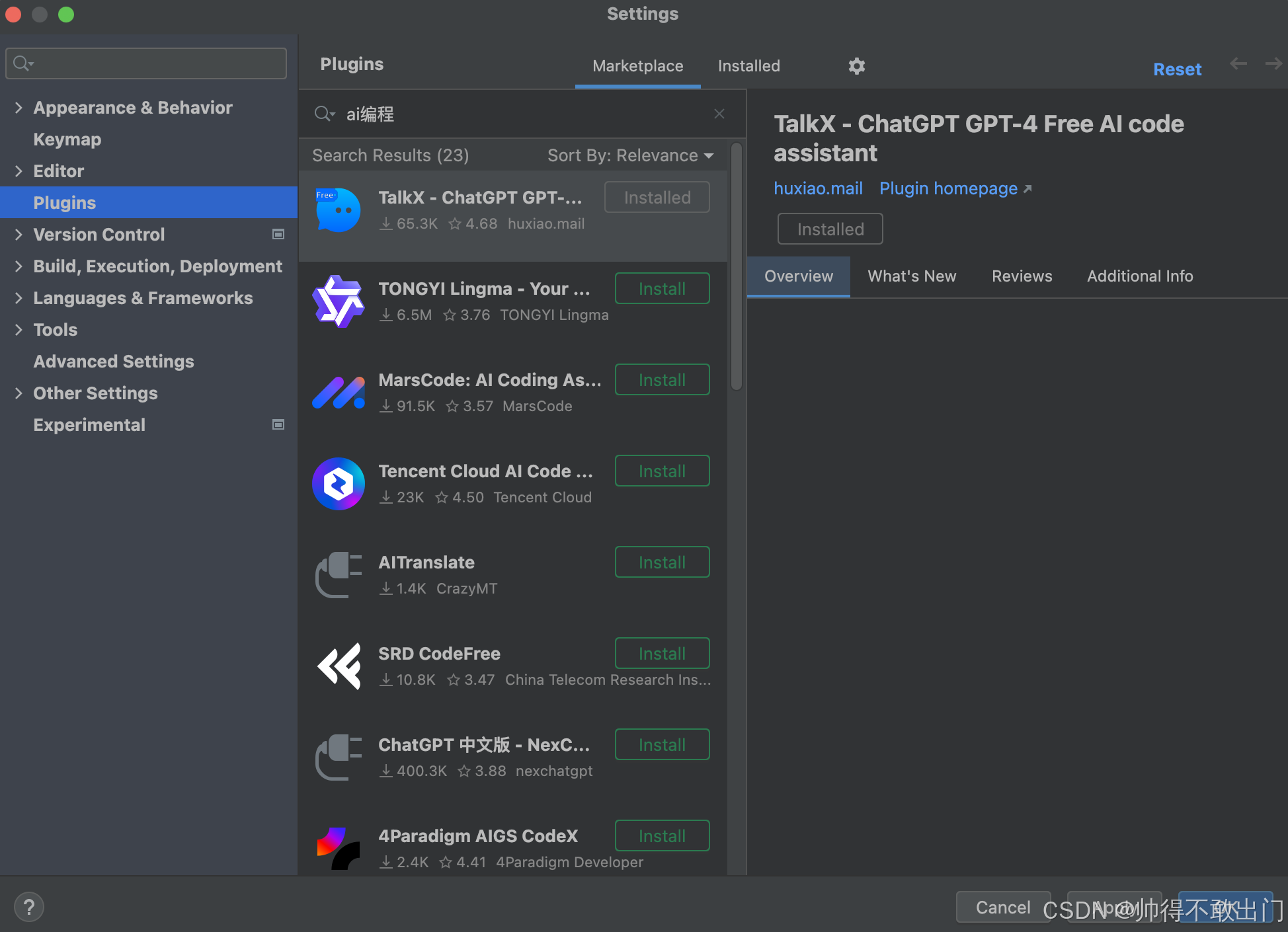Screen dimensions: 1288x932
Task: Open help with the question mark button
Action: pyautogui.click(x=28, y=908)
